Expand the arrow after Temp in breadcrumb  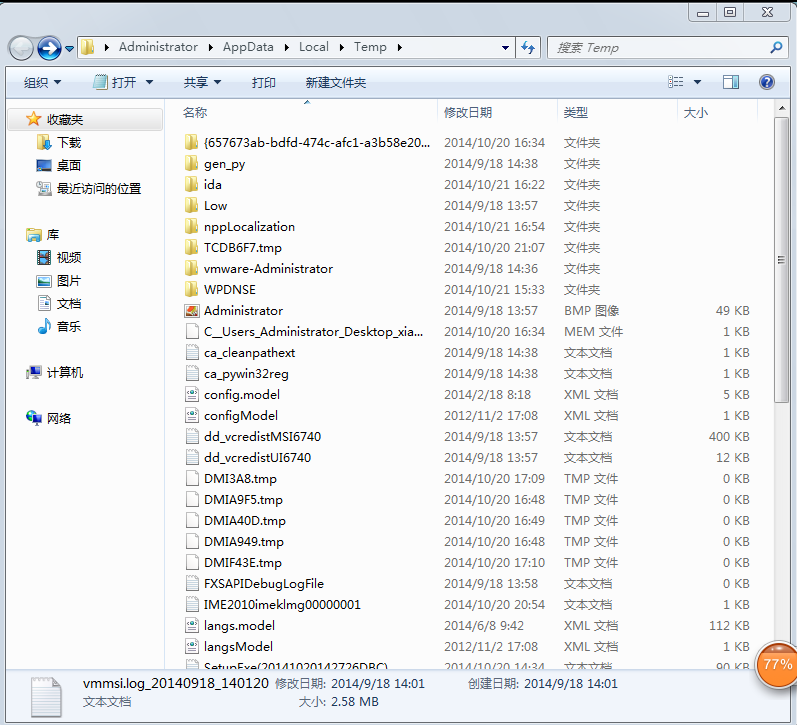click(400, 47)
